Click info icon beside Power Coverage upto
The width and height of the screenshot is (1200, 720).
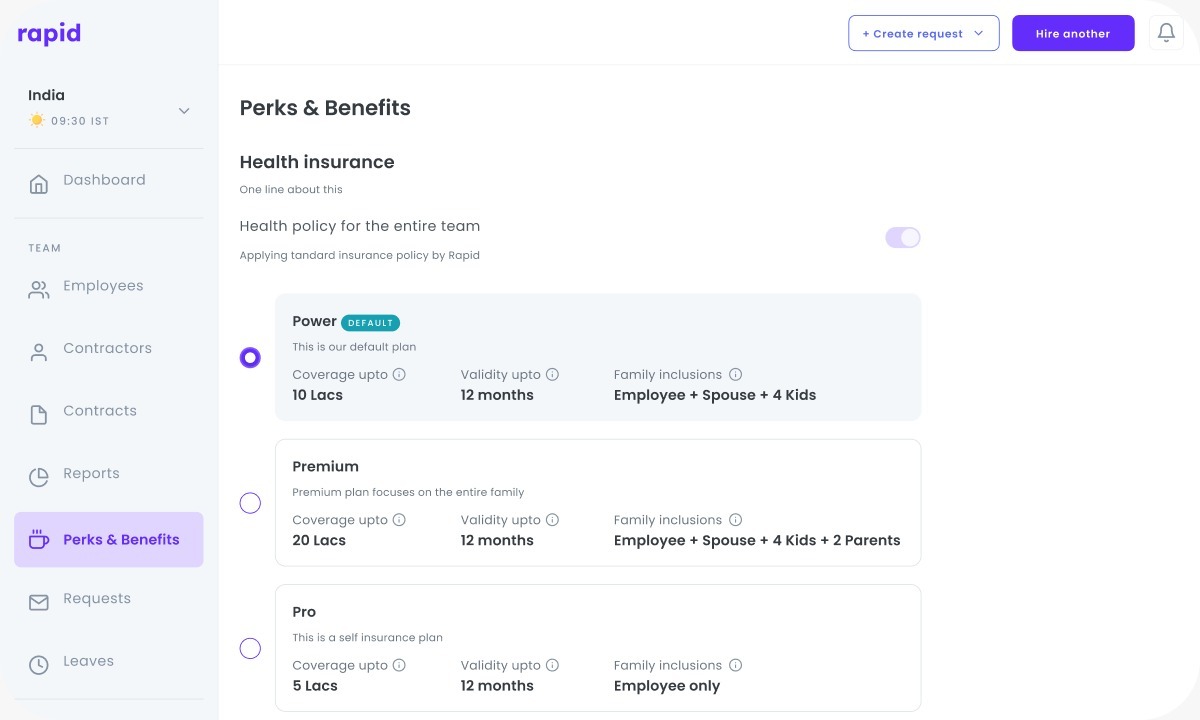pos(399,375)
